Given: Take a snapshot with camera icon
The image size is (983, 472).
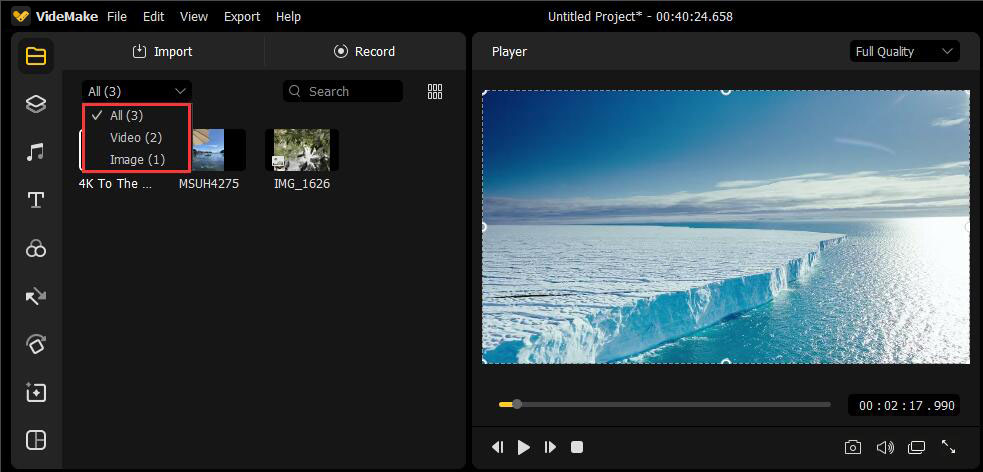Looking at the screenshot, I should [x=852, y=447].
